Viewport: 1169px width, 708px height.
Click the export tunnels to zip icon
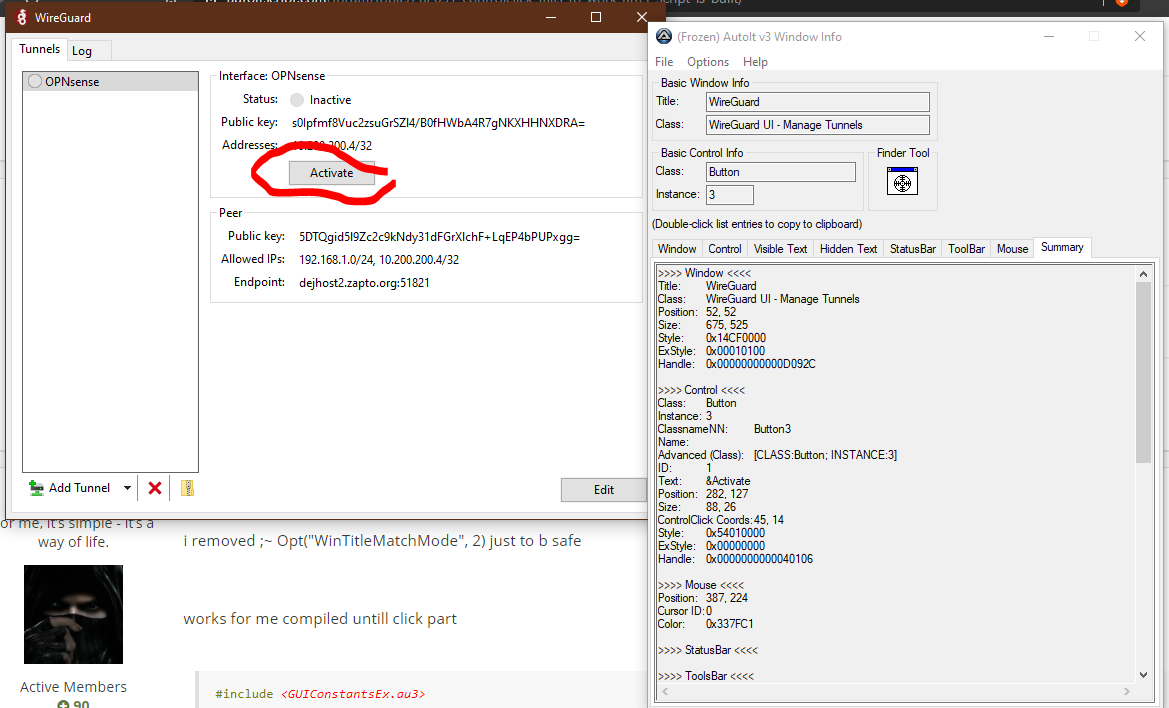point(187,488)
